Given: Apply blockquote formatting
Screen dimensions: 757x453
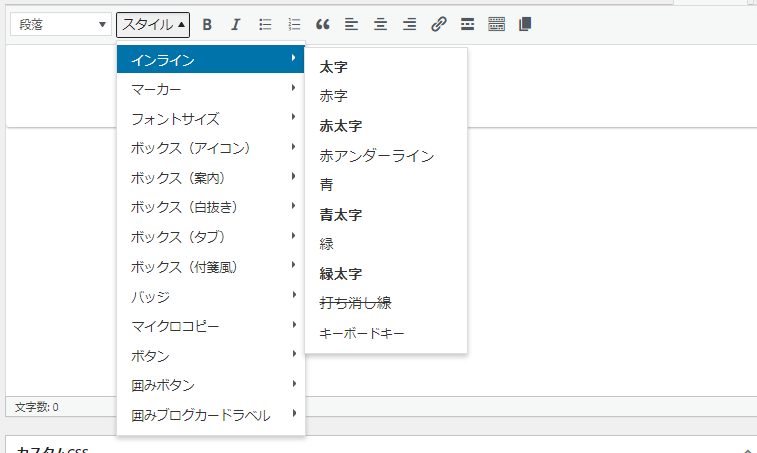Looking at the screenshot, I should click(322, 24).
